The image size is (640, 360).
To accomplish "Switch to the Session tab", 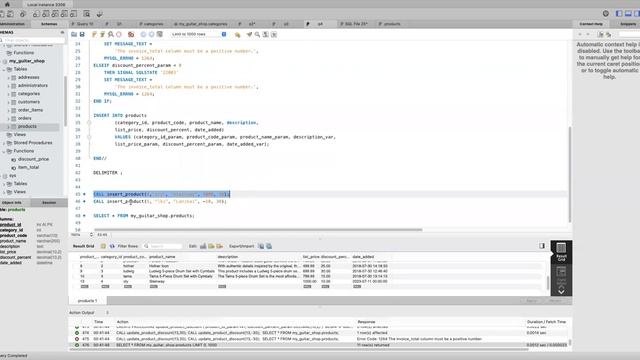I will pyautogui.click(x=49, y=202).
